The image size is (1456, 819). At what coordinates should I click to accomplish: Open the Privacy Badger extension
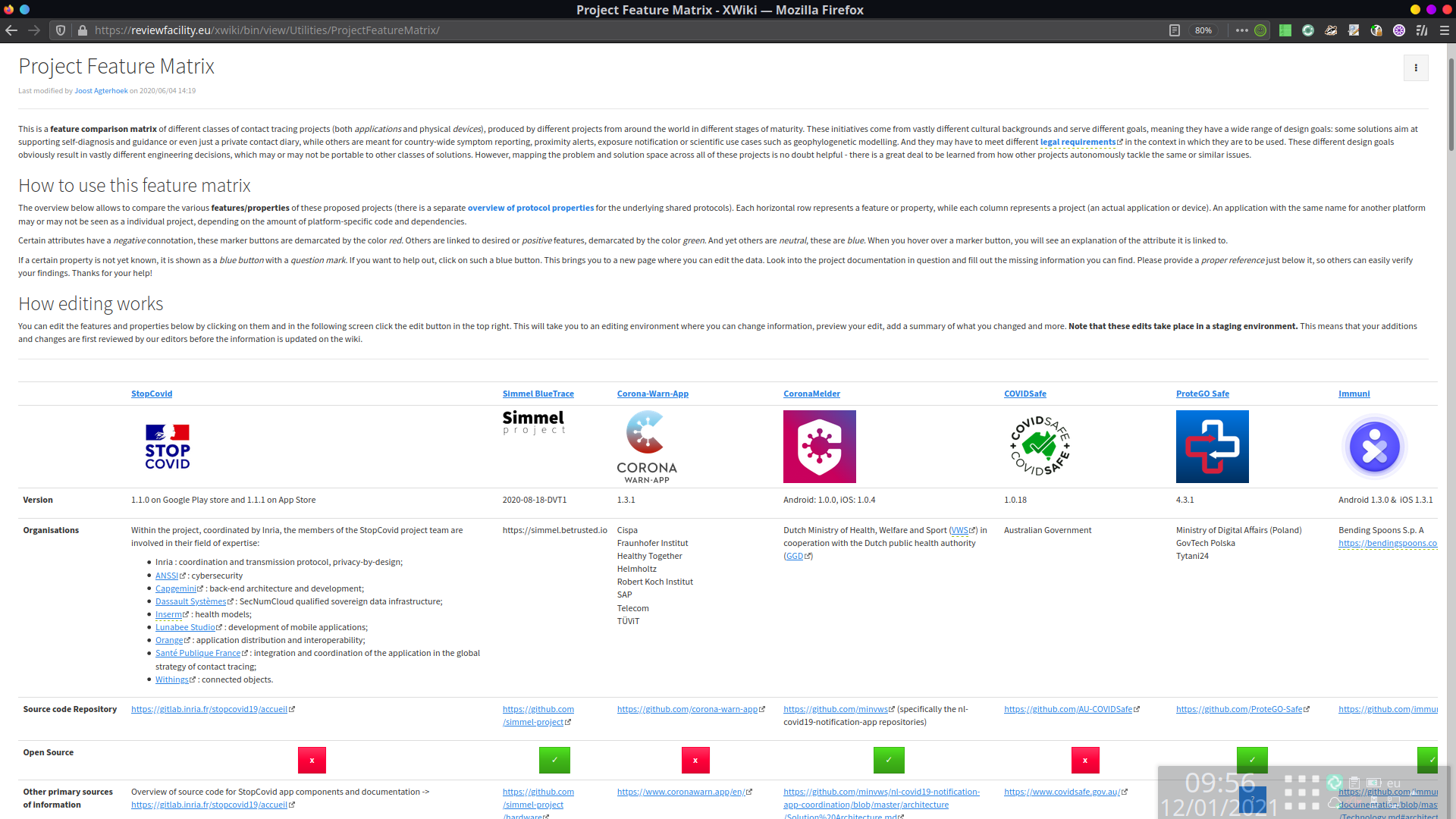click(1331, 30)
